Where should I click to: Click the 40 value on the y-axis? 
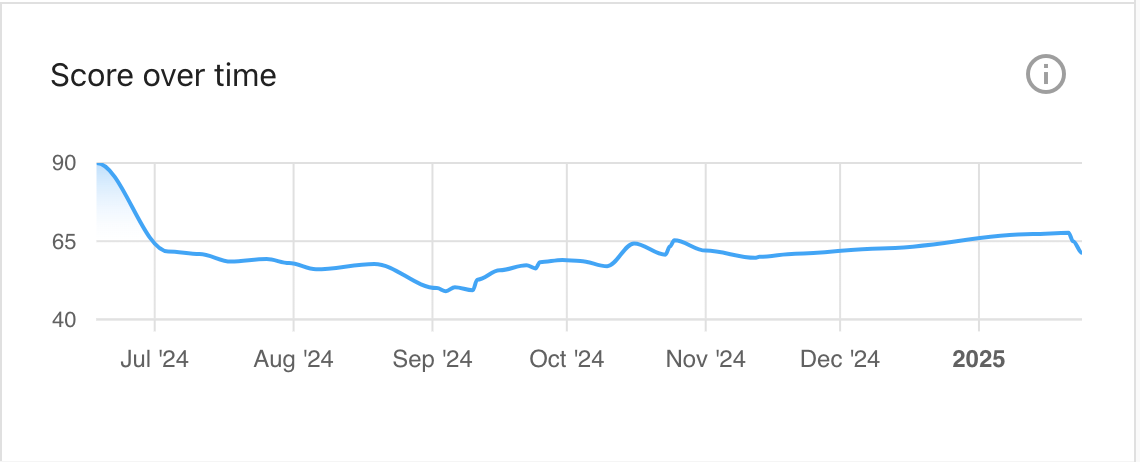pyautogui.click(x=64, y=319)
